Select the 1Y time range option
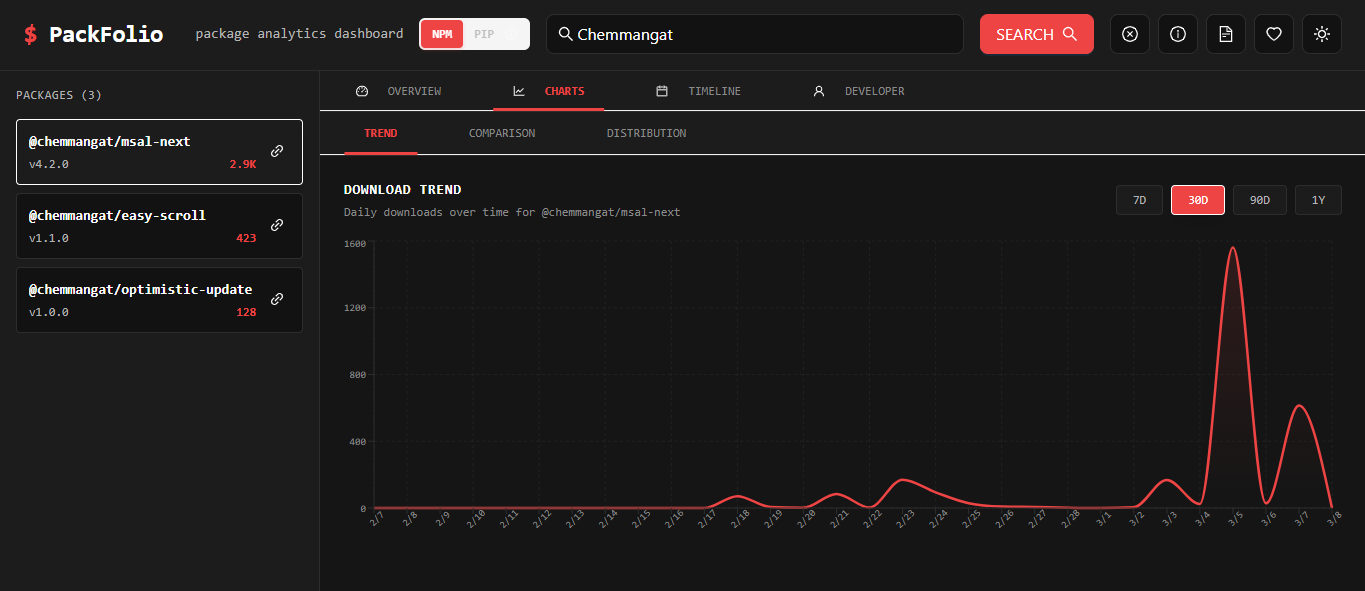This screenshot has width=1365, height=591. (1318, 199)
